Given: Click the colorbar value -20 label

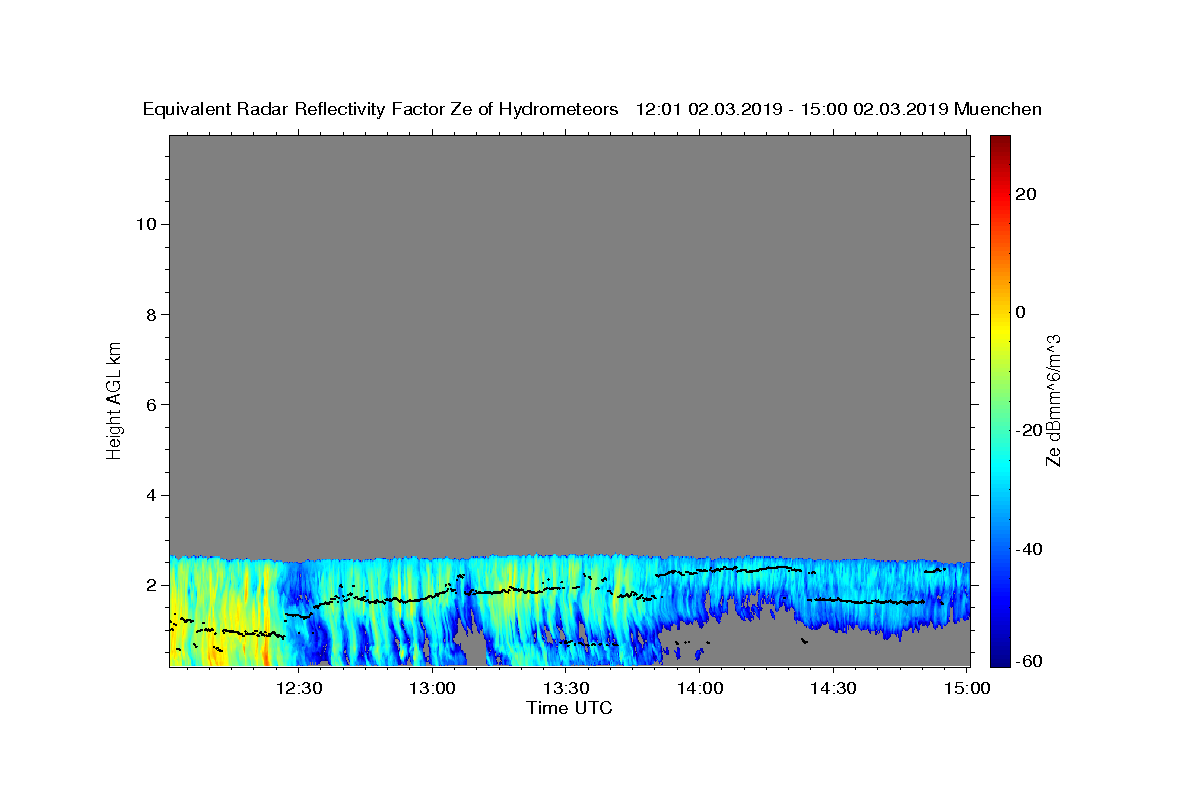Looking at the screenshot, I should 1029,430.
